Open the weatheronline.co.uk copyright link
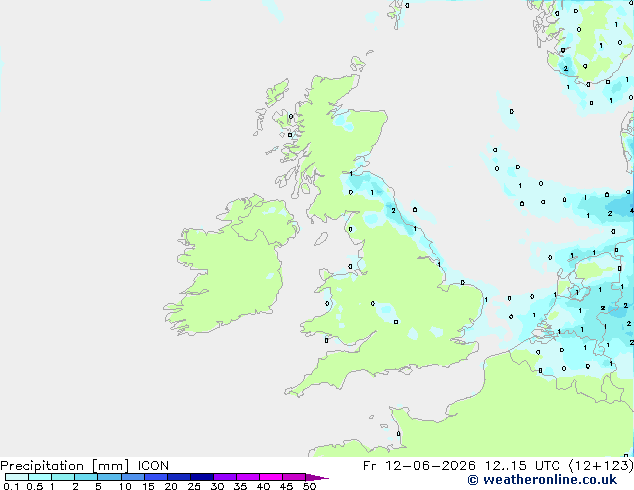This screenshot has height=490, width=634. (542, 480)
